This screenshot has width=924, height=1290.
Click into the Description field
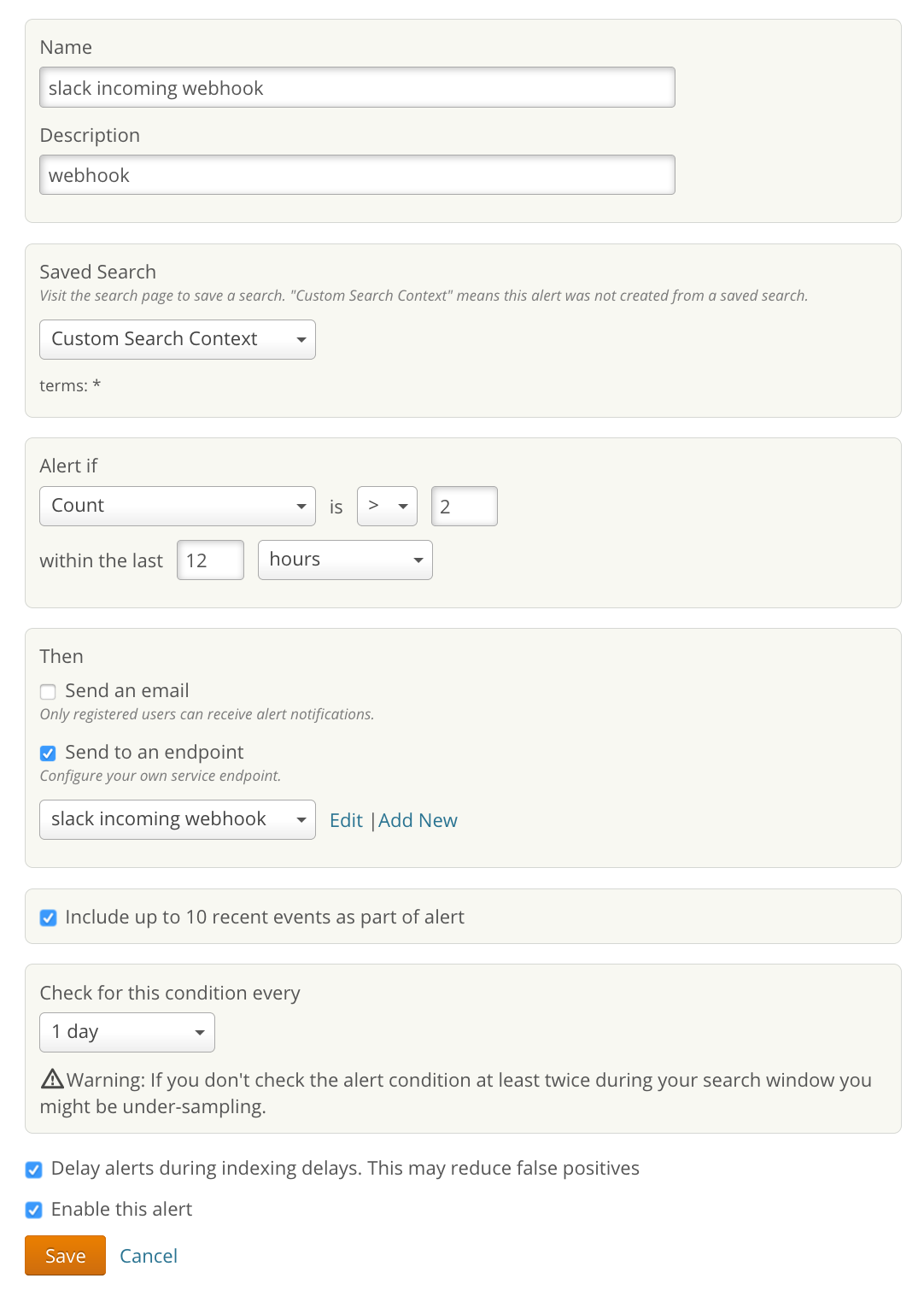(x=357, y=175)
